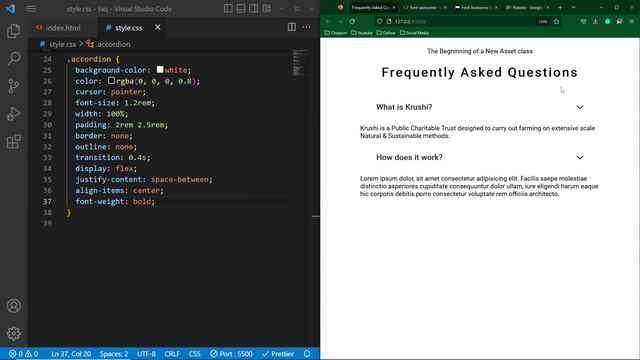Click the 'How does it work?' question text

(x=409, y=158)
